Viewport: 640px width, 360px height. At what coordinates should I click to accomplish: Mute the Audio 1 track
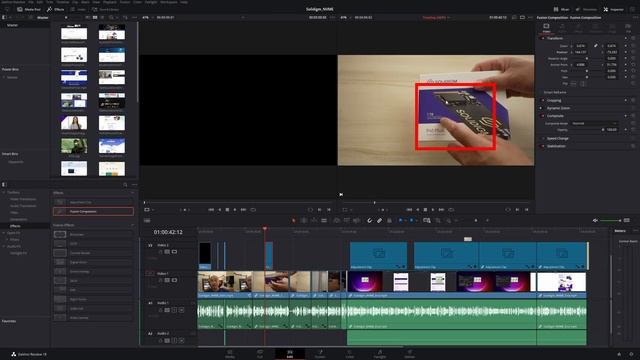click(181, 310)
